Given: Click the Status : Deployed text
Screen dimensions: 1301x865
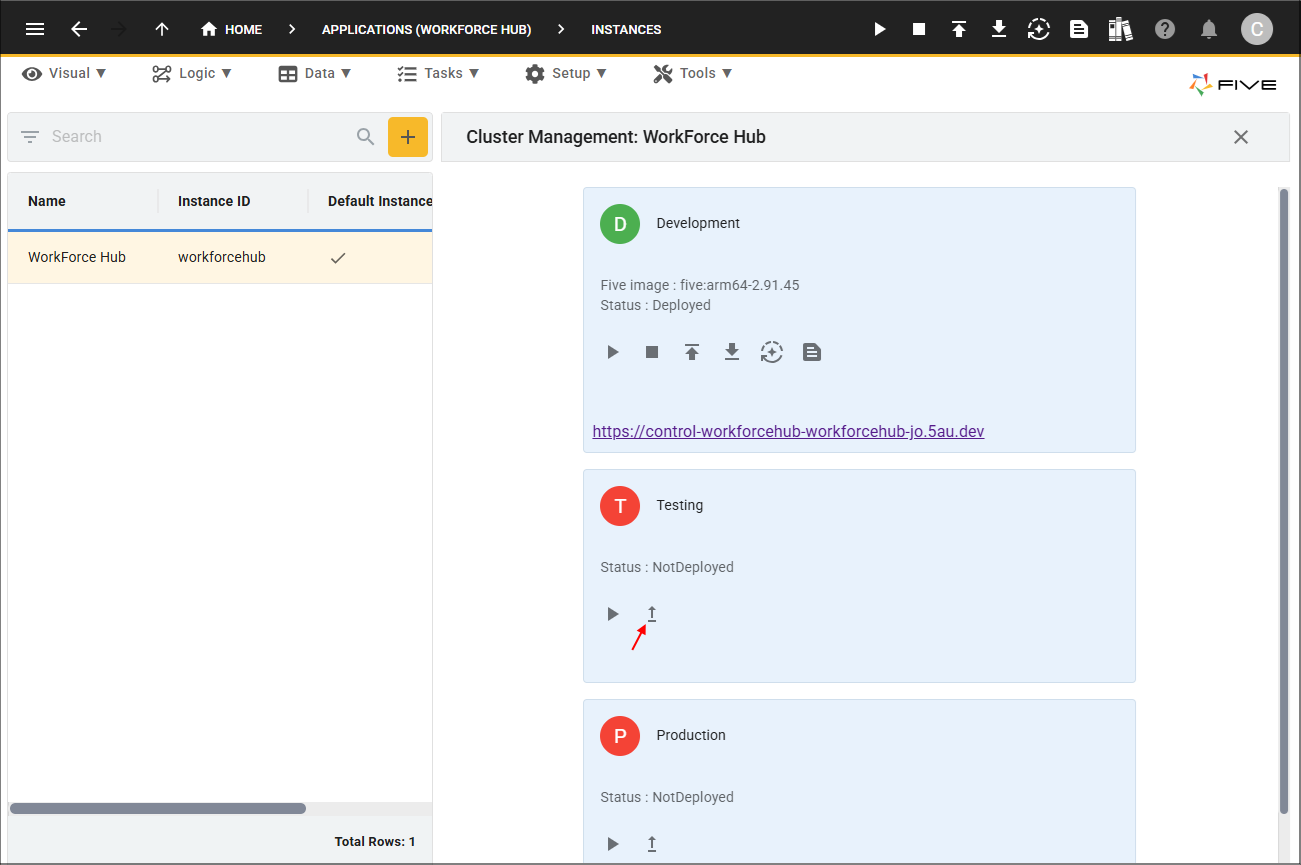Looking at the screenshot, I should pos(656,306).
